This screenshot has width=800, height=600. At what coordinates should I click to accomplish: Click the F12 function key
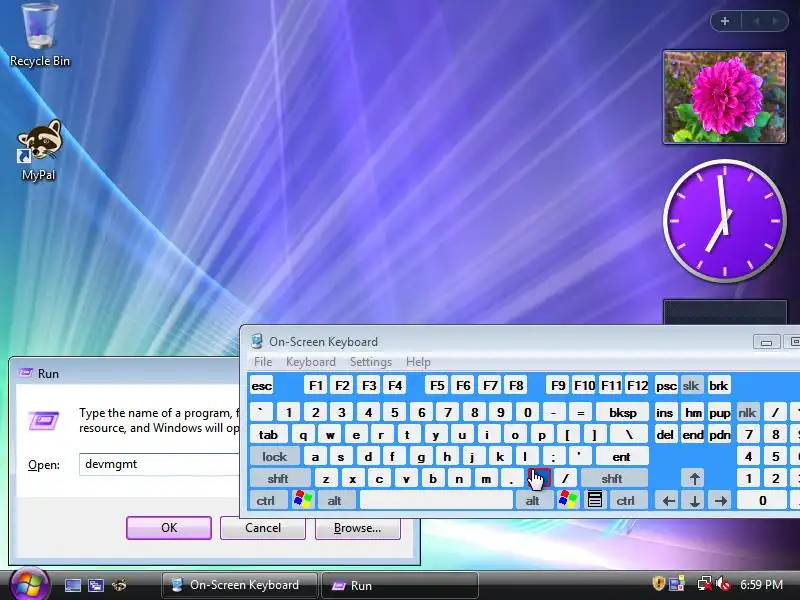coord(637,385)
